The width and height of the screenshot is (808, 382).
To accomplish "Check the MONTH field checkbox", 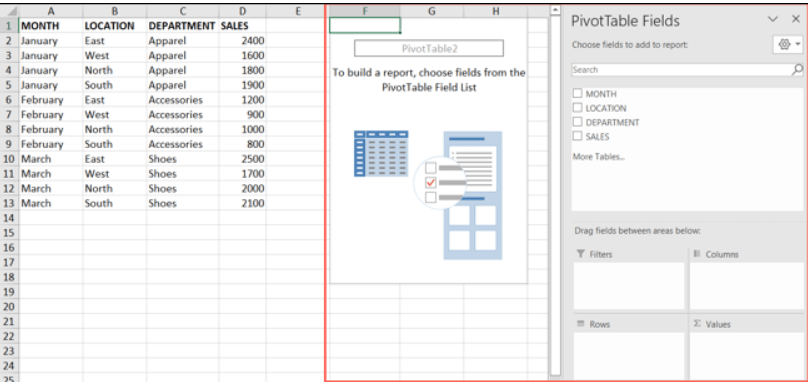I will 578,93.
